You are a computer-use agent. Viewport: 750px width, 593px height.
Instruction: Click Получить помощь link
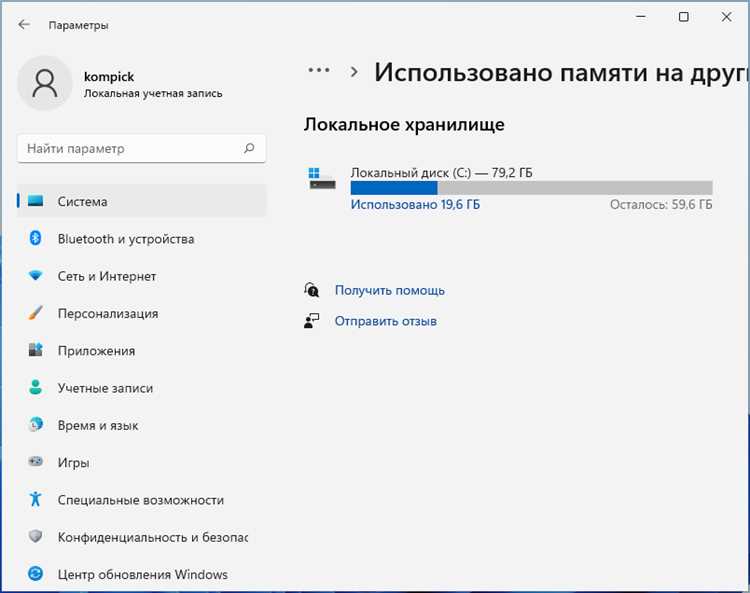(389, 290)
